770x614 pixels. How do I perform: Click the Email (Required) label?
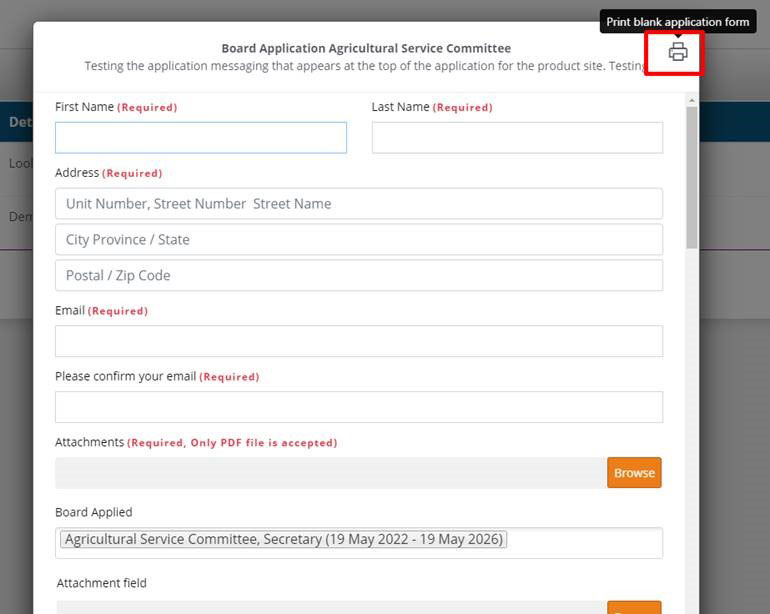pos(101,310)
